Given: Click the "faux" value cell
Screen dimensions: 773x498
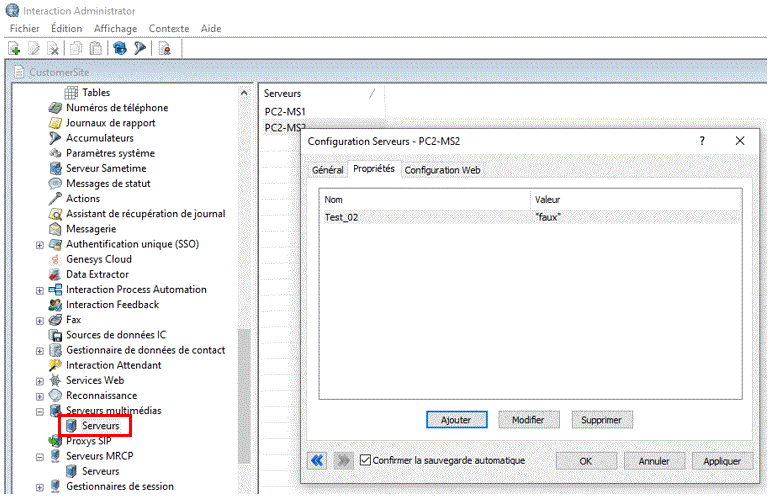Looking at the screenshot, I should 548,217.
